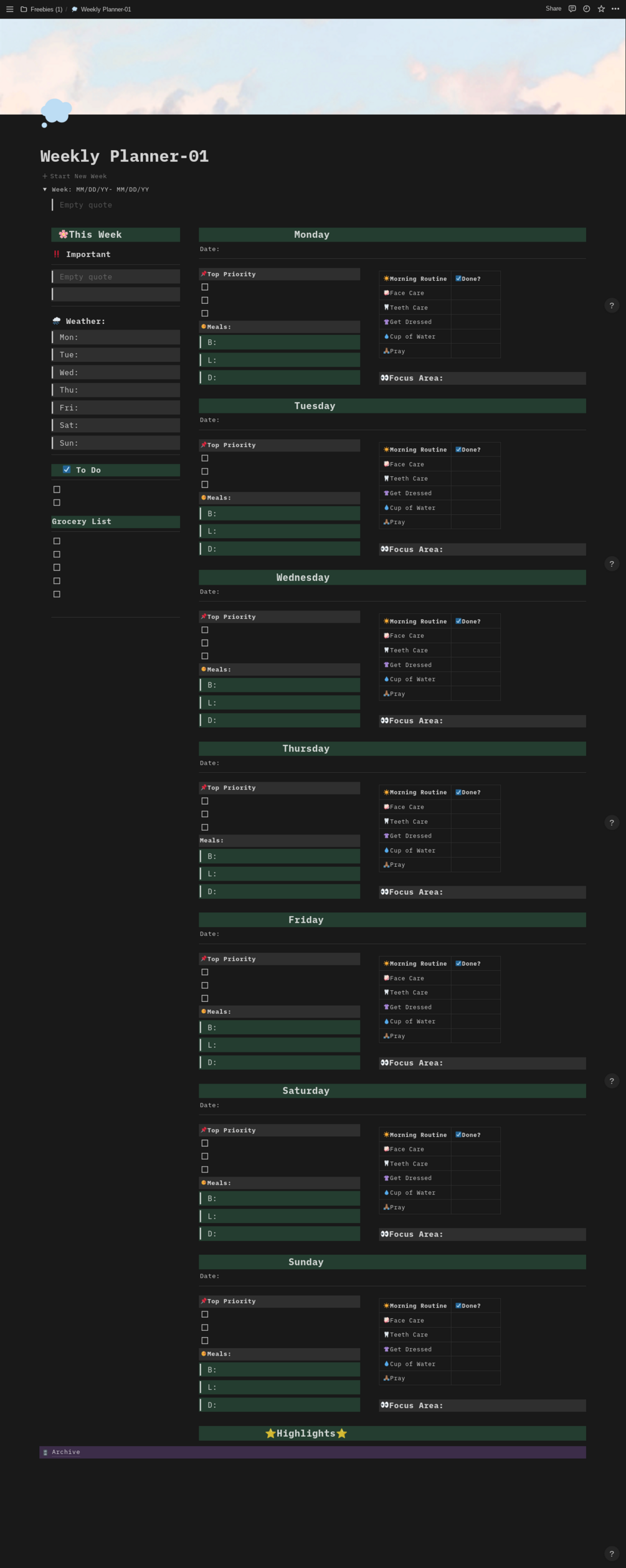The width and height of the screenshot is (626, 1568).
Task: Select Weekly Planner-01 breadcrumb item
Action: tap(105, 9)
